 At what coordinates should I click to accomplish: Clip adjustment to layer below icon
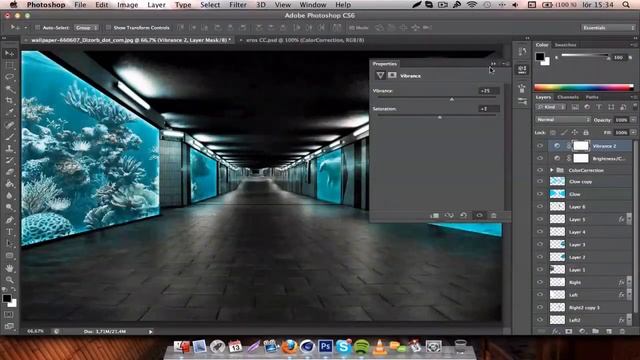[434, 216]
